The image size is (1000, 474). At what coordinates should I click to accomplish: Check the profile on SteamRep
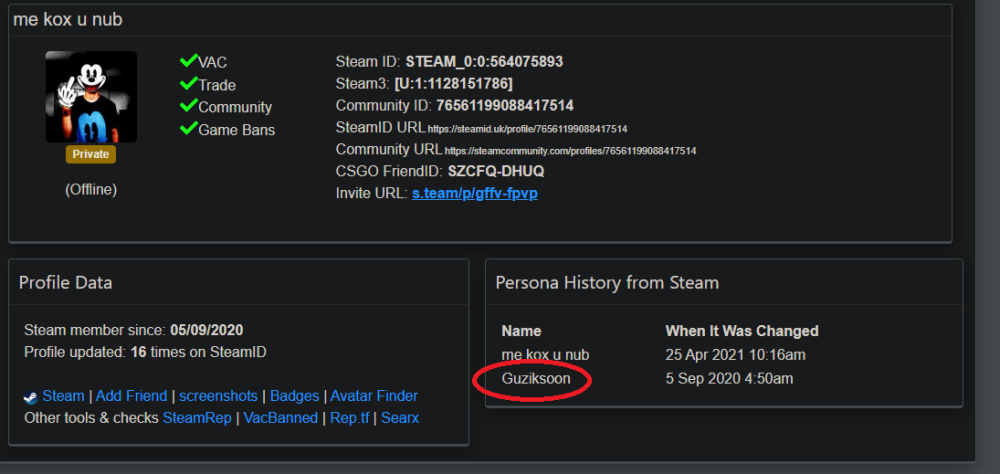pyautogui.click(x=197, y=418)
